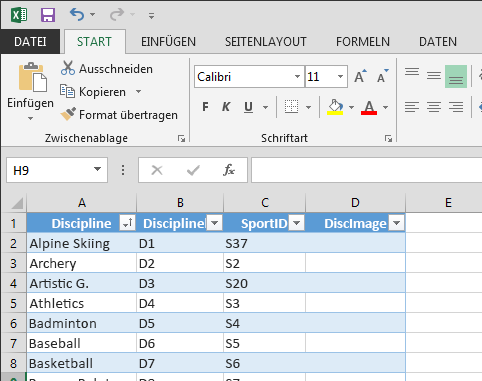
Task: Open Insert Function fx dialog
Action: tap(229, 170)
